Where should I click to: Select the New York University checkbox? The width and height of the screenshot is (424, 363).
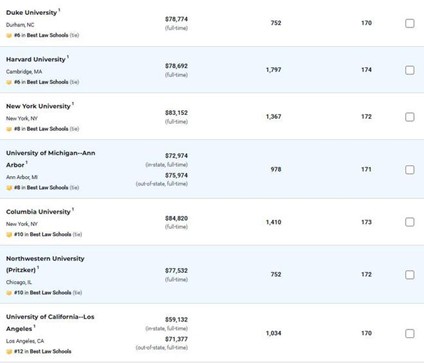[410, 117]
